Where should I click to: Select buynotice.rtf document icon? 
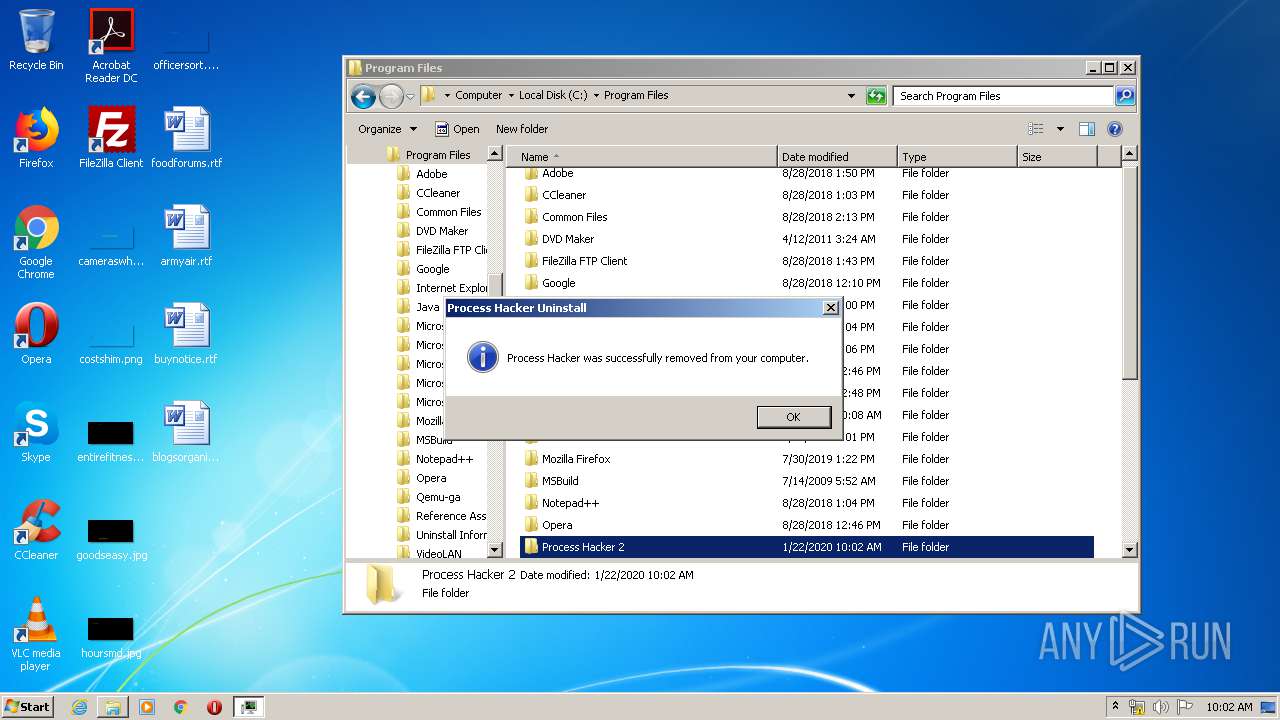click(x=187, y=334)
